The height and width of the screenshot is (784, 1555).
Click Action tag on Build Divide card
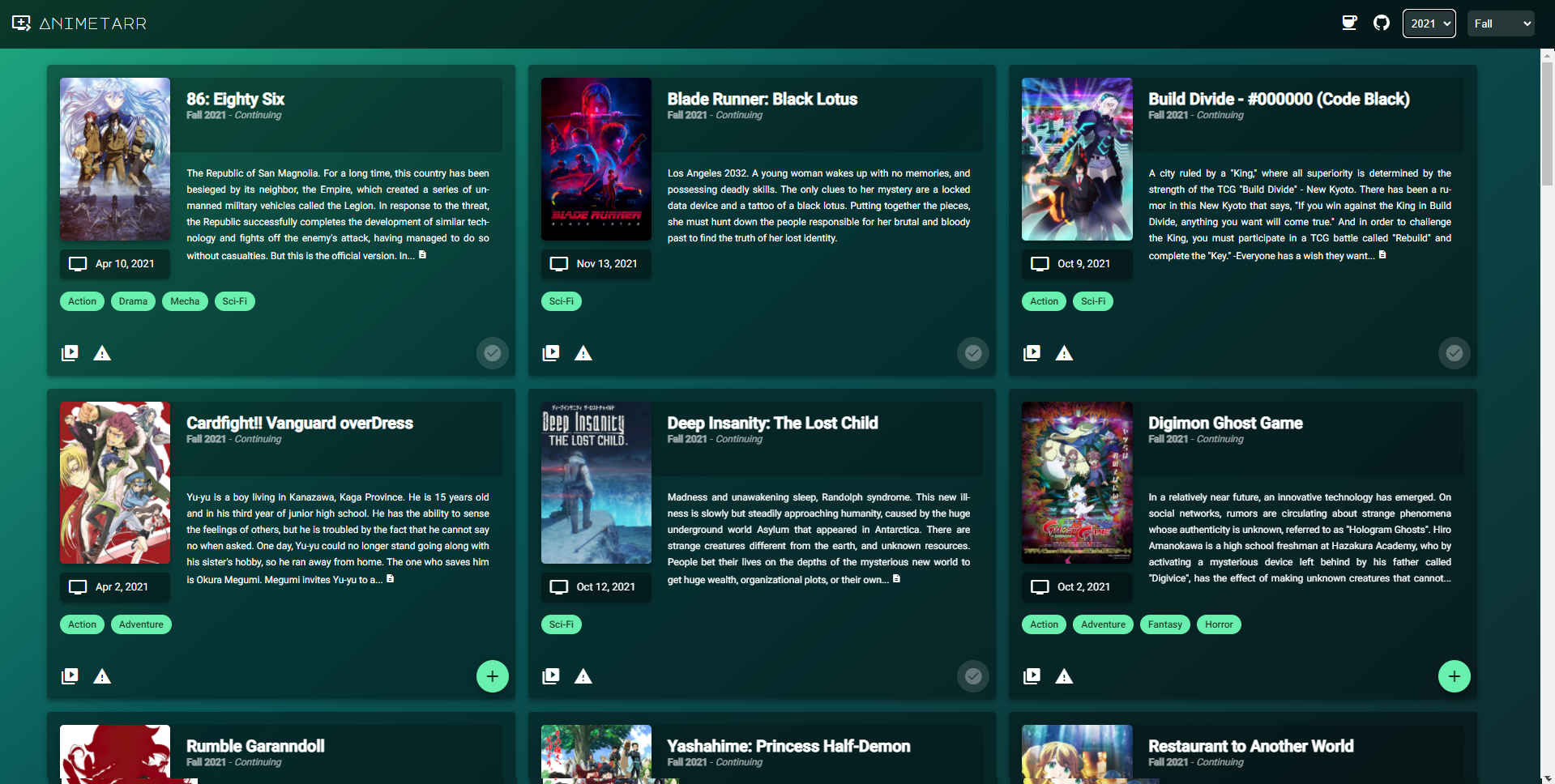[1044, 301]
